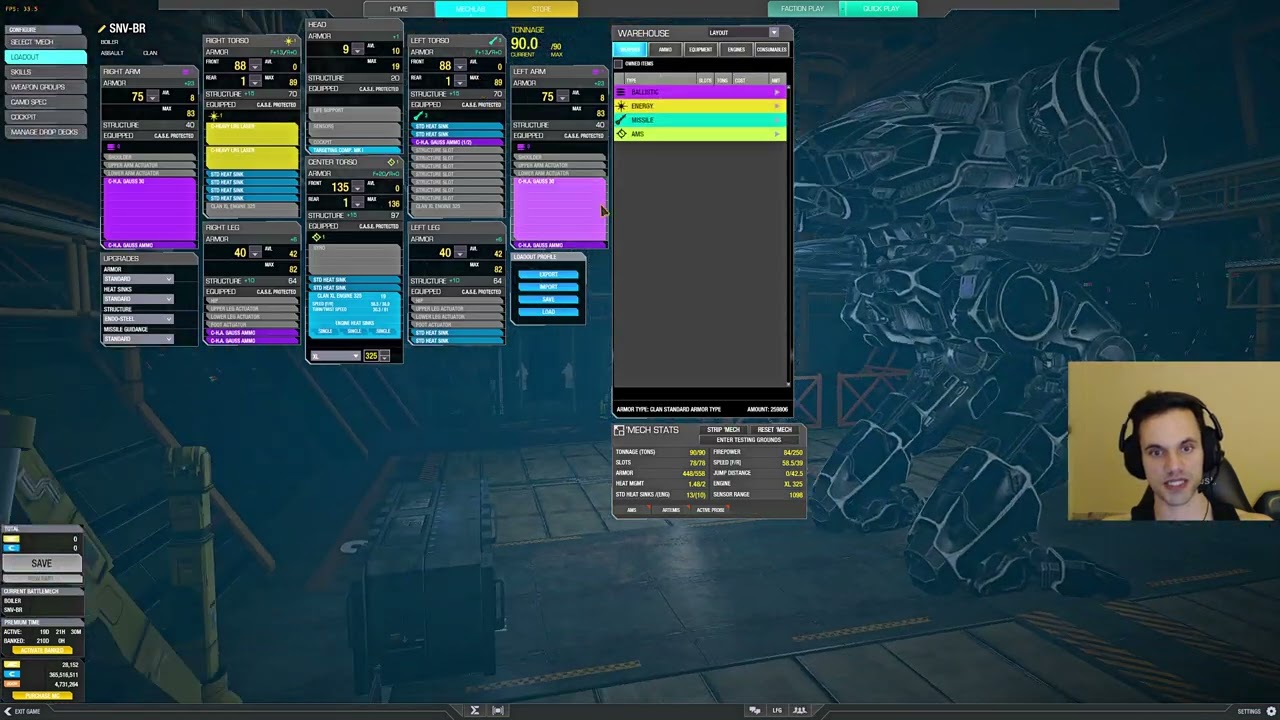Toggle the Active Probe indicator in Mech Stats

pos(711,510)
